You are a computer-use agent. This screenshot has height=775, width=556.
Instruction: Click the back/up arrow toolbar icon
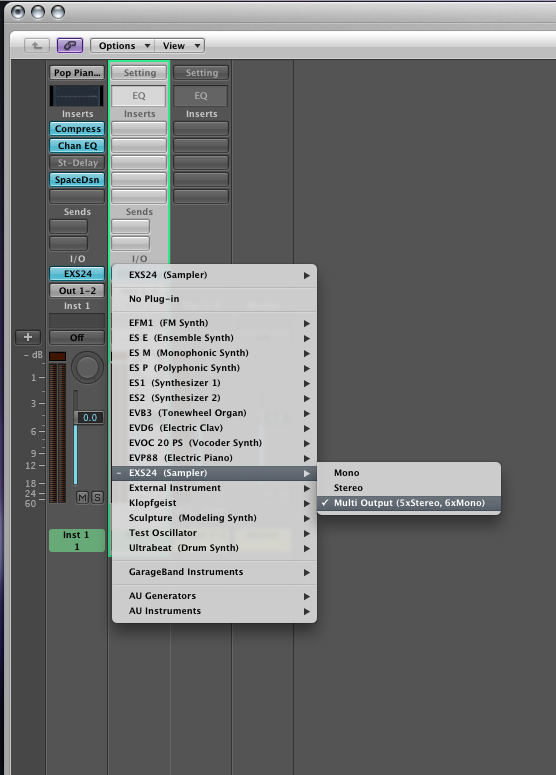coord(37,45)
